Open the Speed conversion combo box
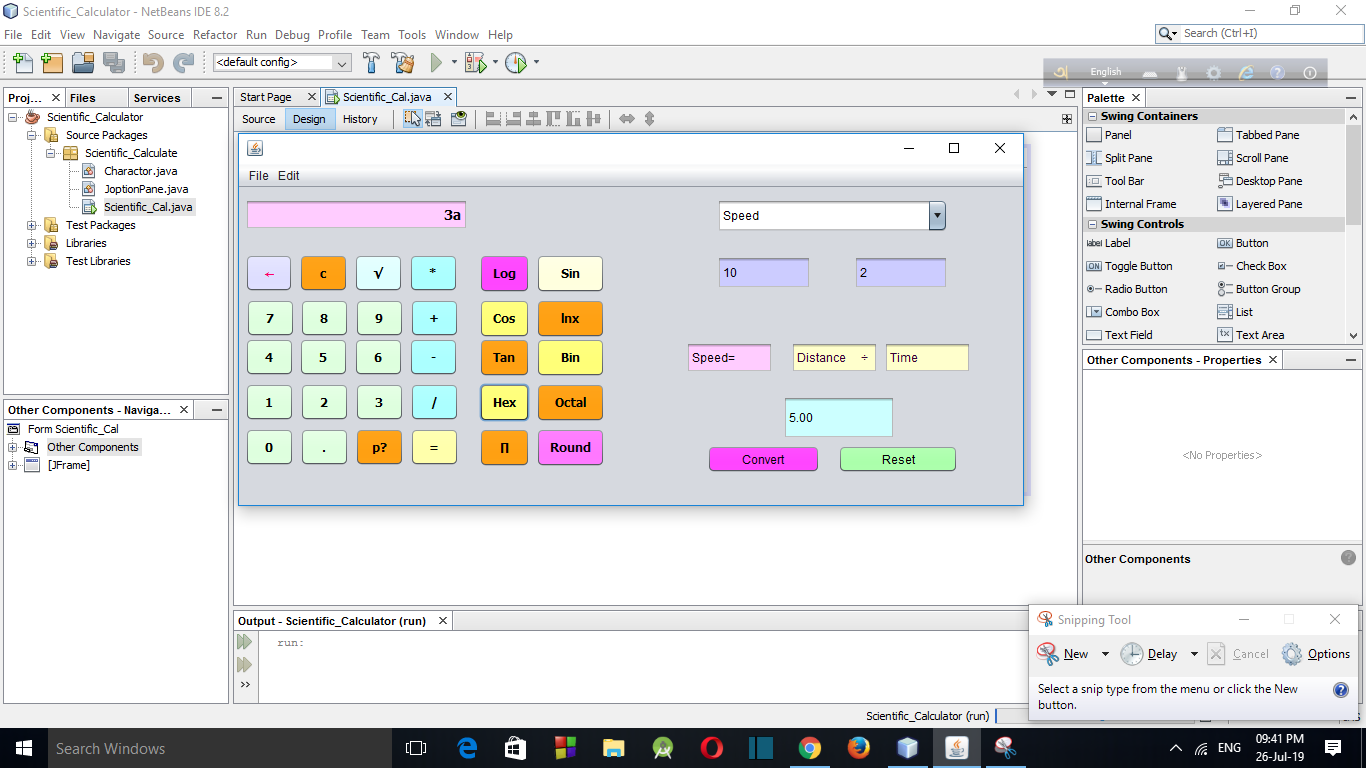The height and width of the screenshot is (768, 1366). pyautogui.click(x=936, y=215)
